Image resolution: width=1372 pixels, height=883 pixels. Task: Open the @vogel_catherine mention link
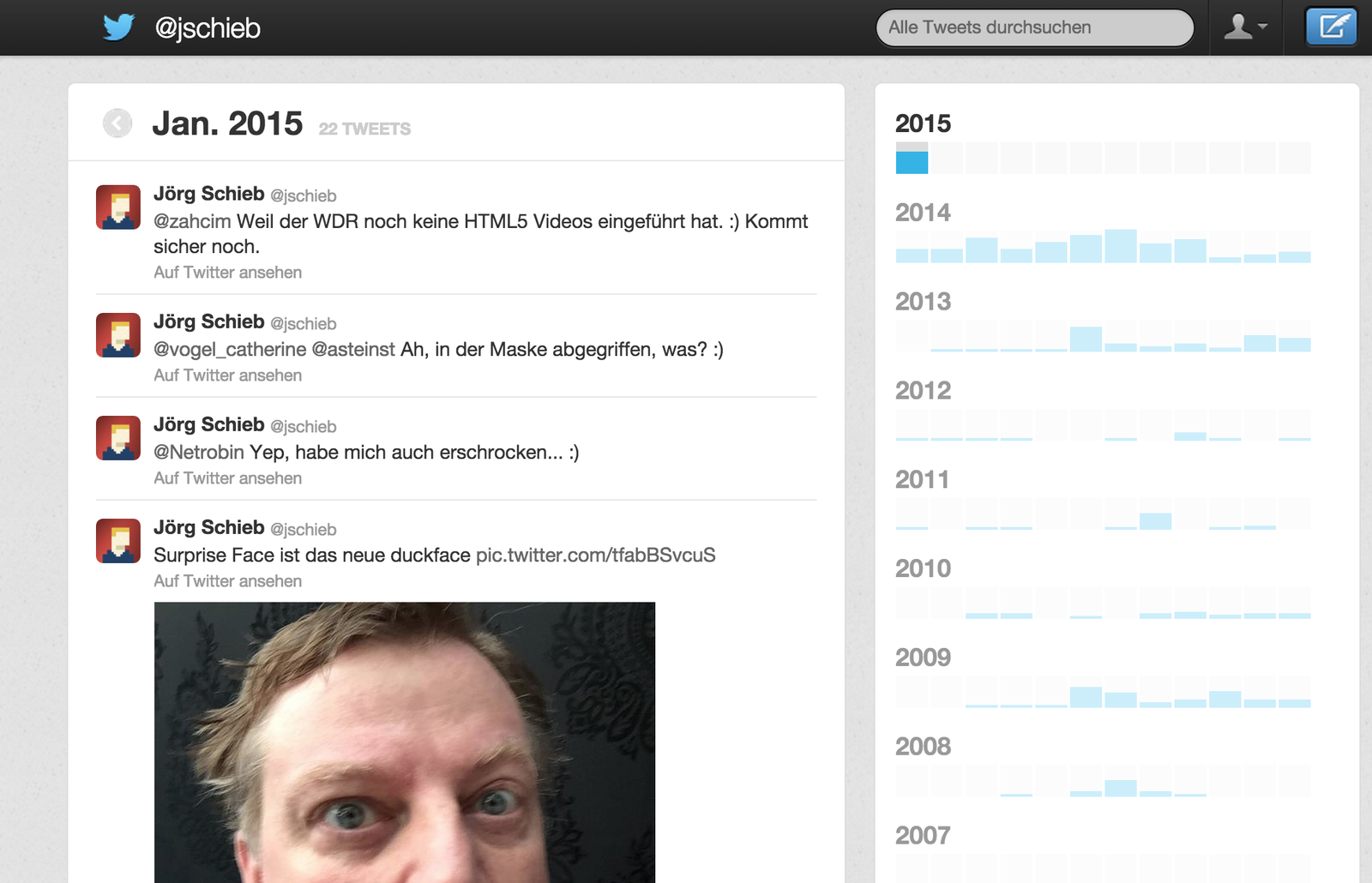pos(230,349)
